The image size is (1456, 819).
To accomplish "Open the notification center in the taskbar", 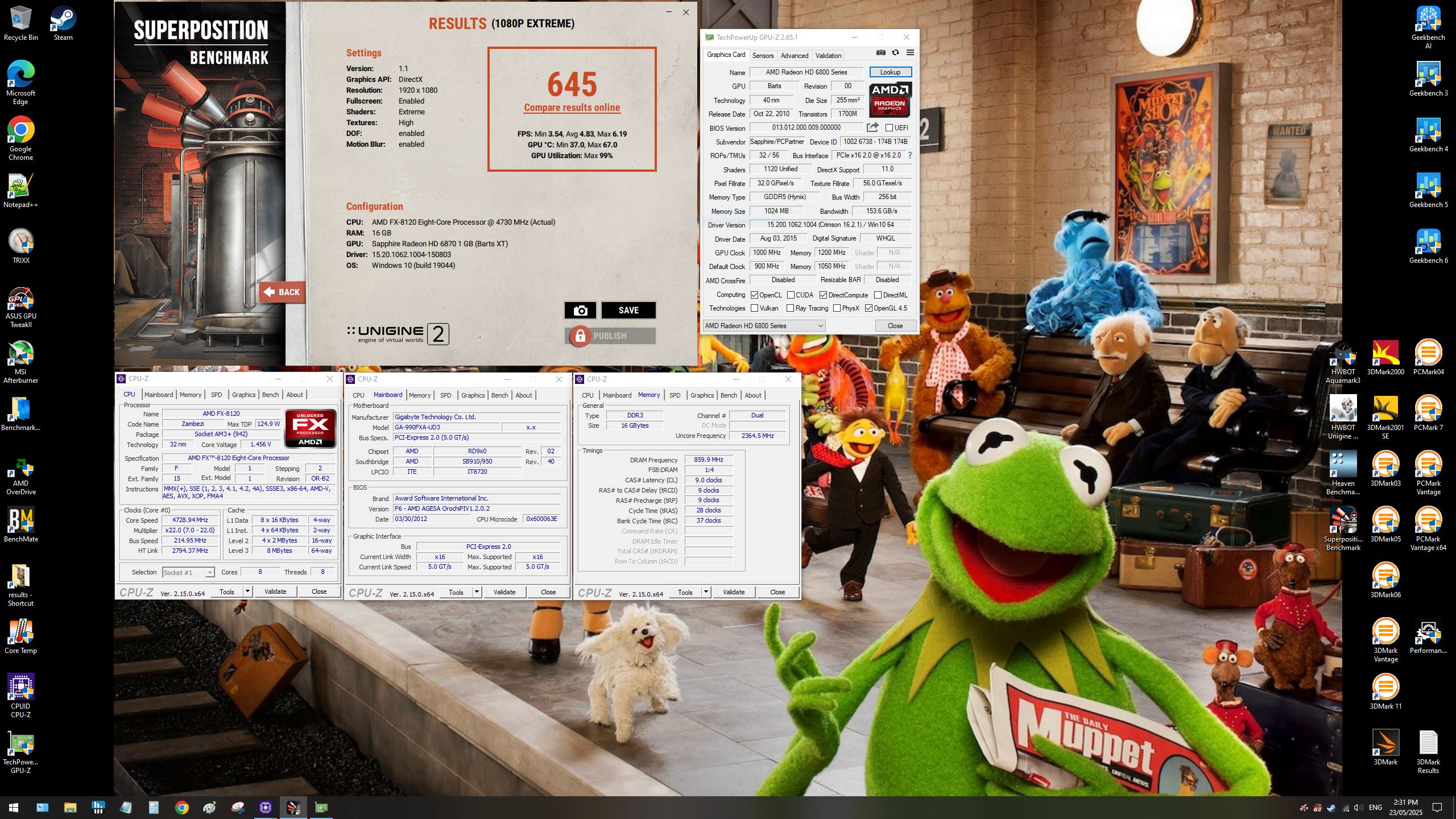I will [1437, 807].
